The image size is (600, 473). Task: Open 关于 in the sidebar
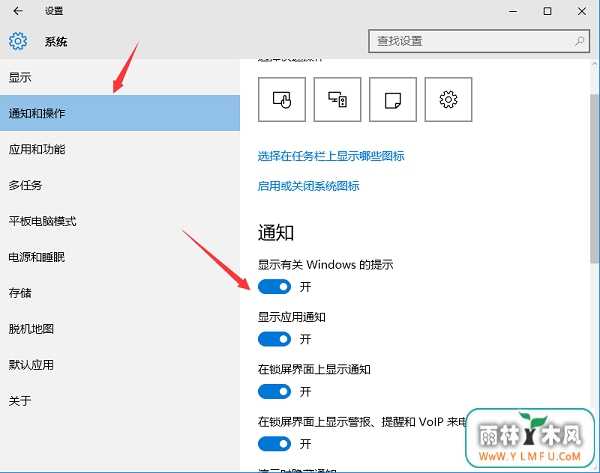[120, 401]
